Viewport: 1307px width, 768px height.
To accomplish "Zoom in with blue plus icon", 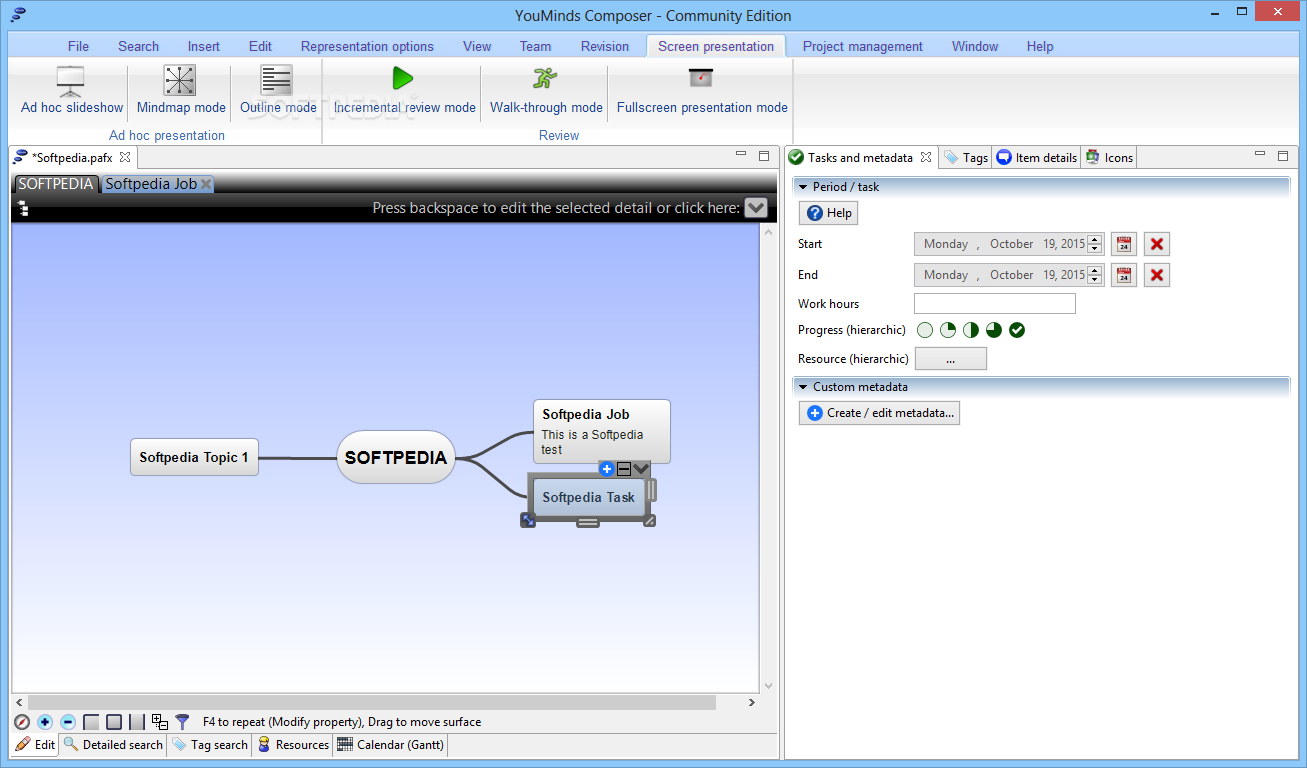I will 45,721.
